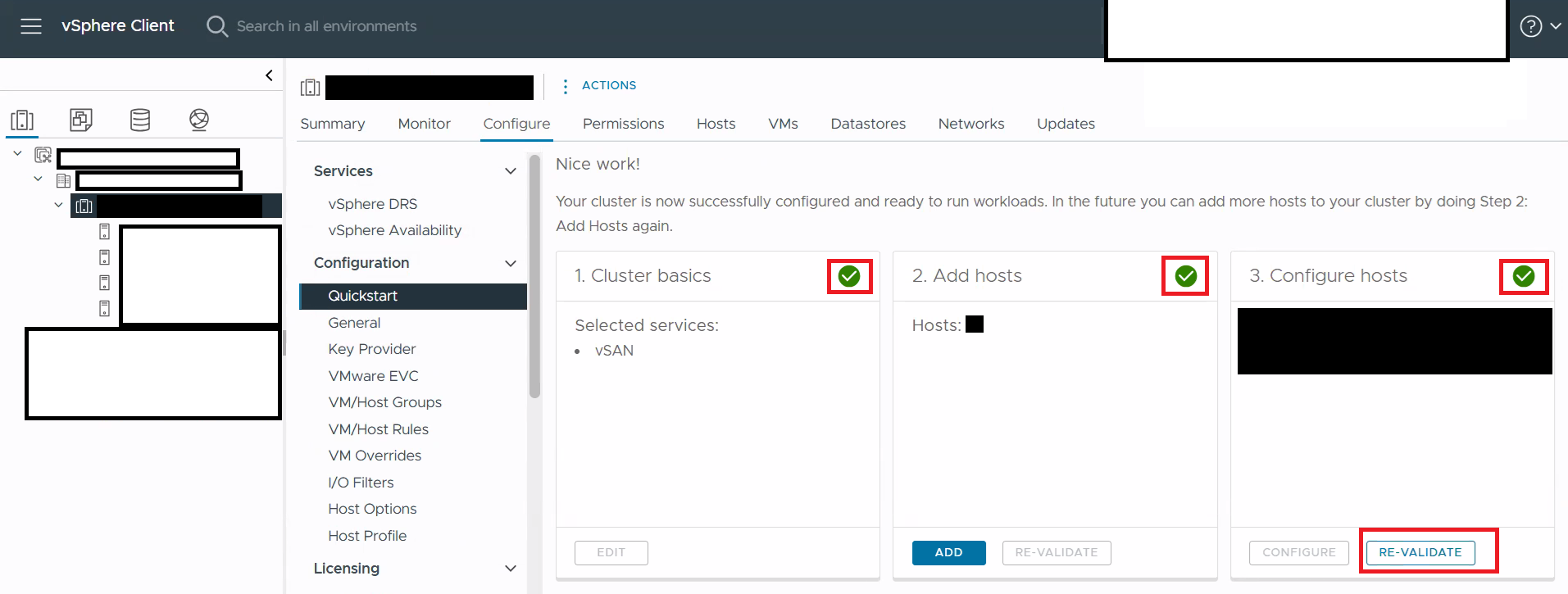This screenshot has height=594, width=1568.
Task: Click the Services section header
Action: [x=343, y=171]
